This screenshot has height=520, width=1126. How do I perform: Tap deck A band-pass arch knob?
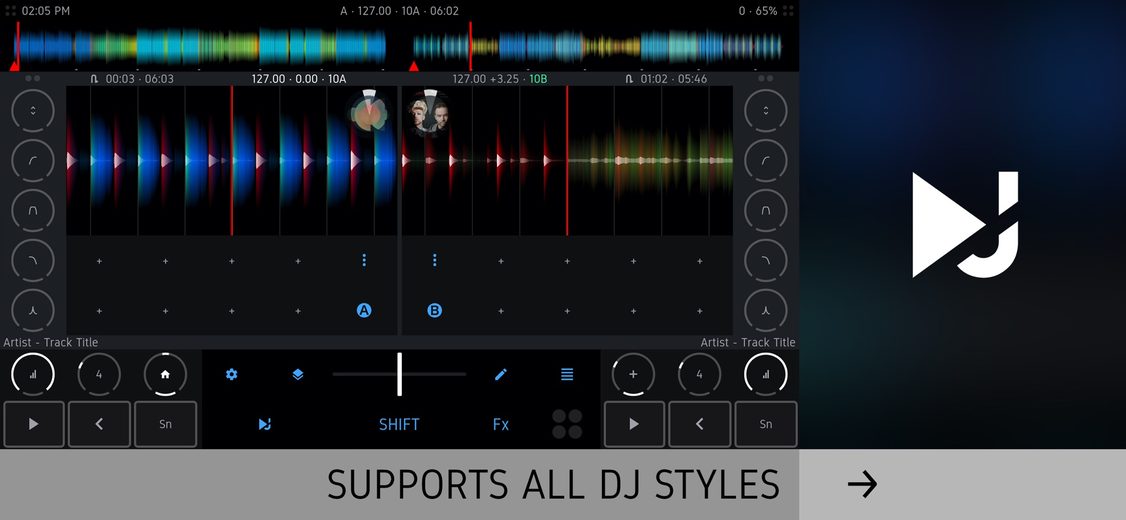33,210
